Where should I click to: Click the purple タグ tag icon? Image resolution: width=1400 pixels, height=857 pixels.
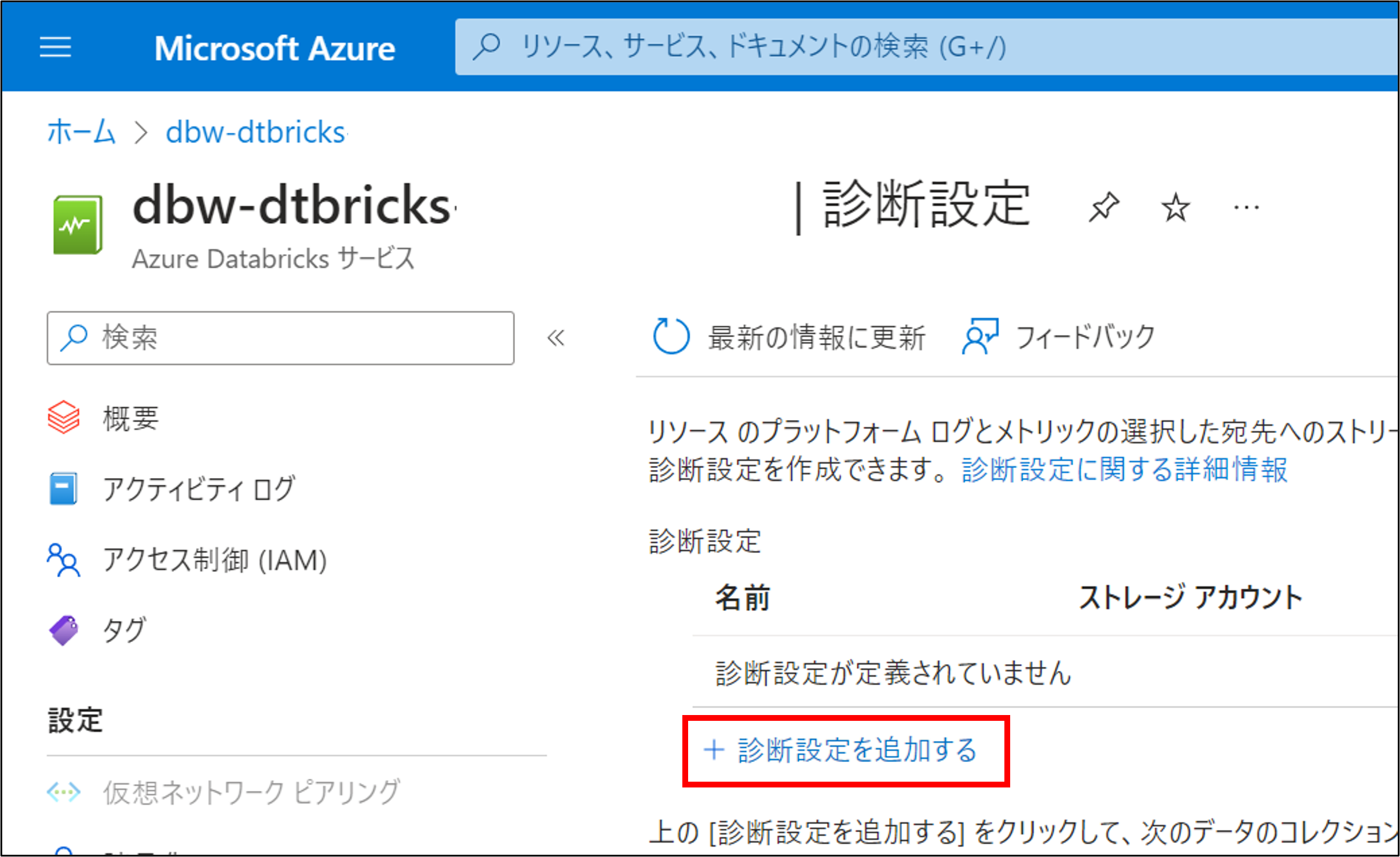click(x=63, y=630)
